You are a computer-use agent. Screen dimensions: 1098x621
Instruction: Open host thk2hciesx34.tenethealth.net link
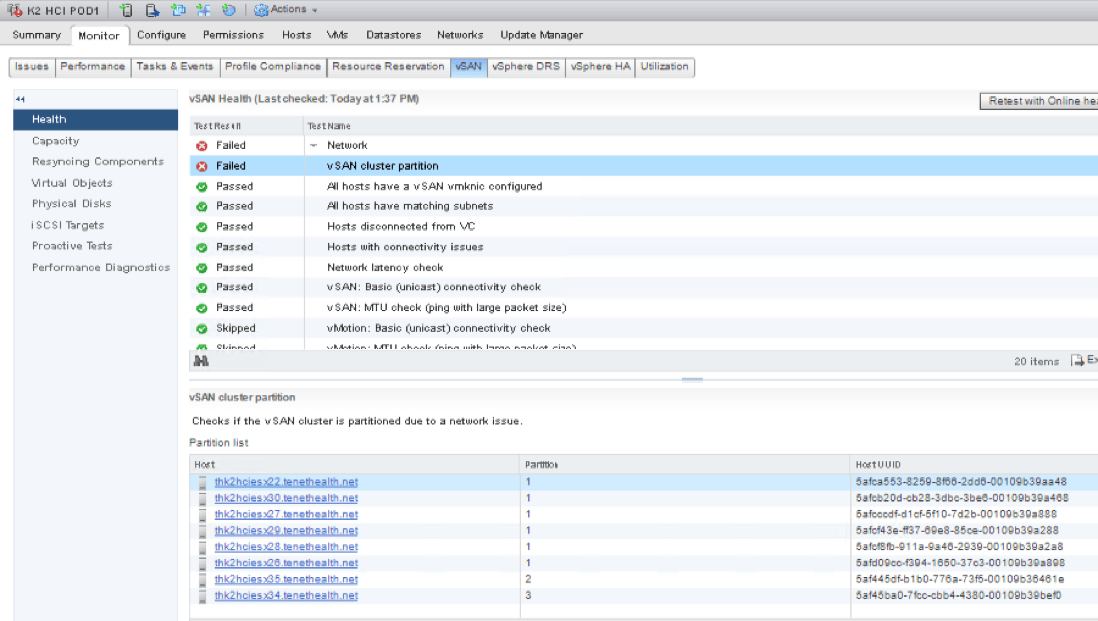[x=286, y=595]
